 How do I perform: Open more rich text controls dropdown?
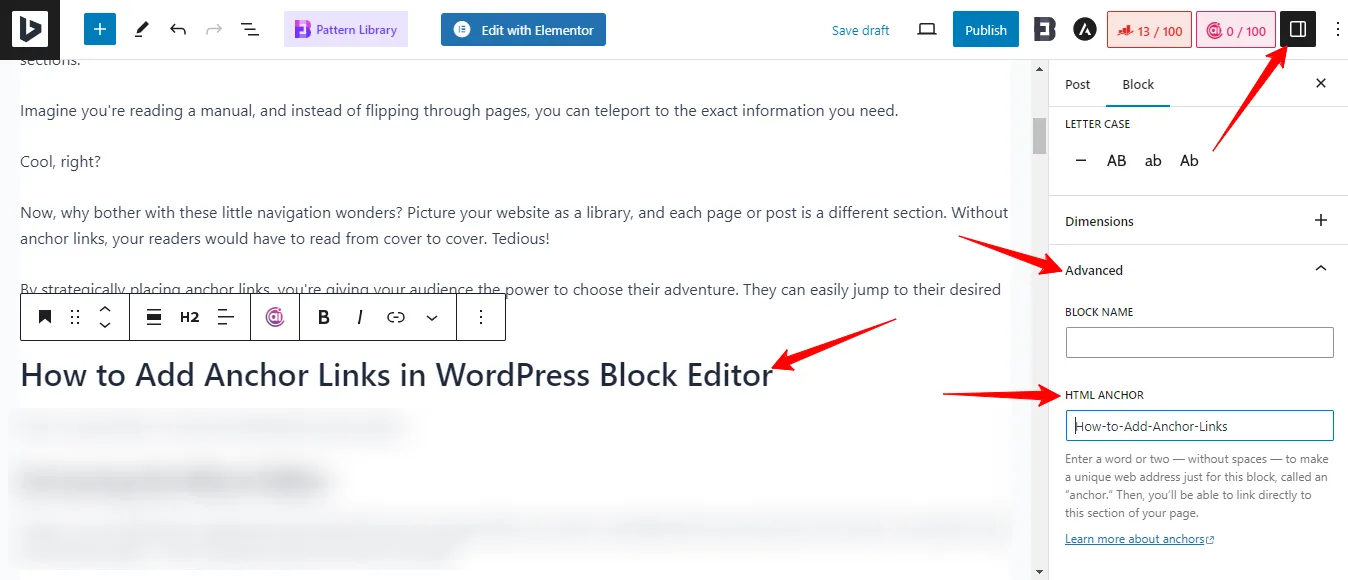tap(432, 317)
